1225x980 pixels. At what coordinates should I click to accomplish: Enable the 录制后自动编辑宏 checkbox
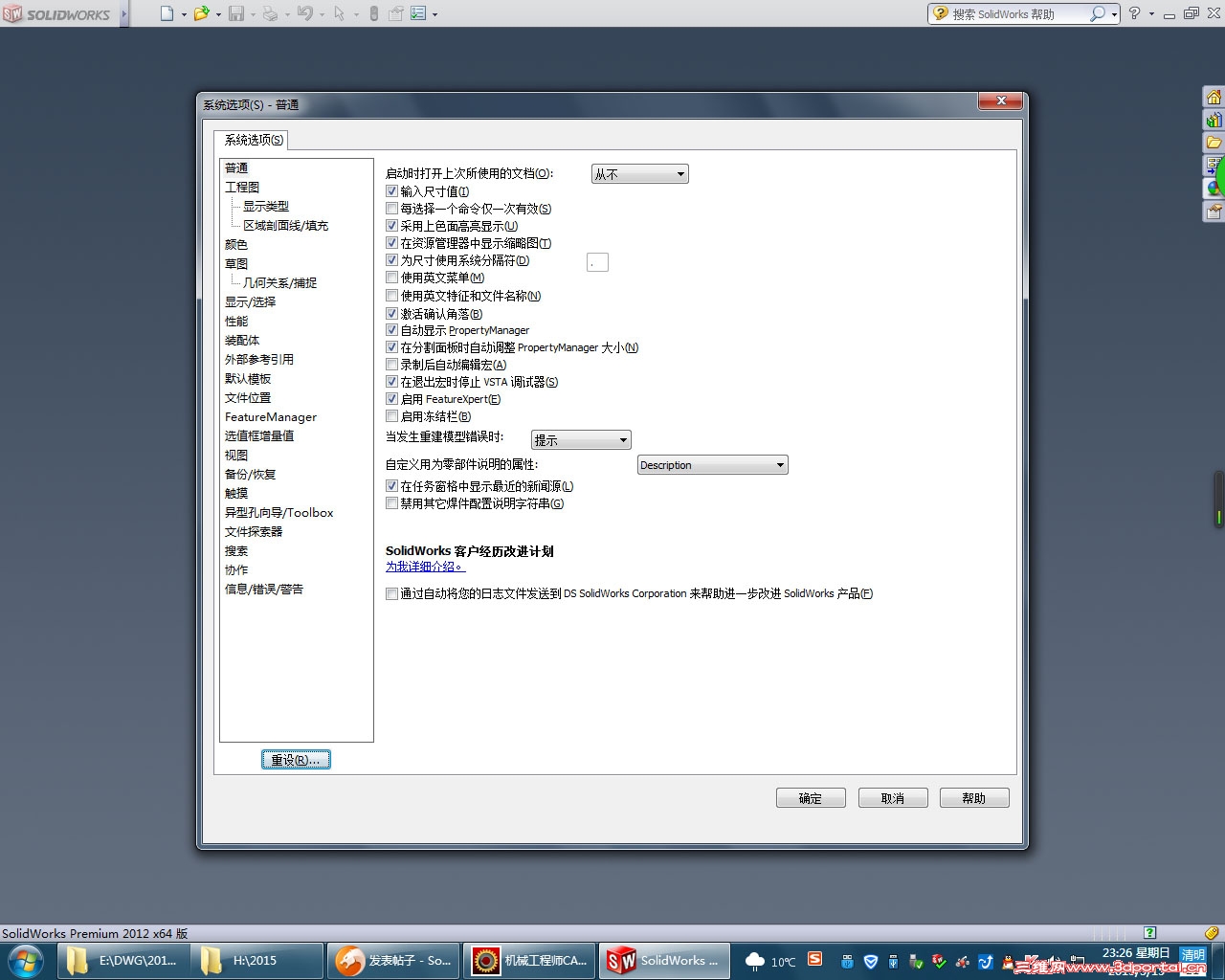coord(391,365)
